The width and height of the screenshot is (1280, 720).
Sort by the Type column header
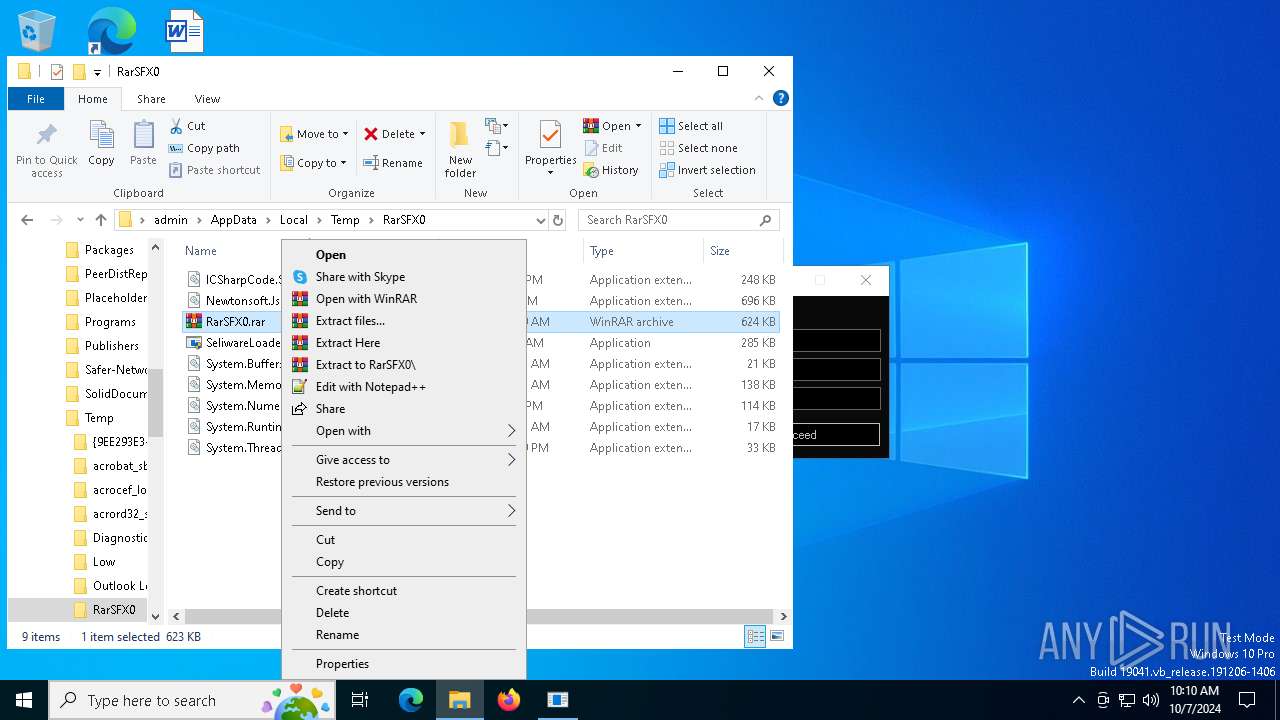[642, 251]
